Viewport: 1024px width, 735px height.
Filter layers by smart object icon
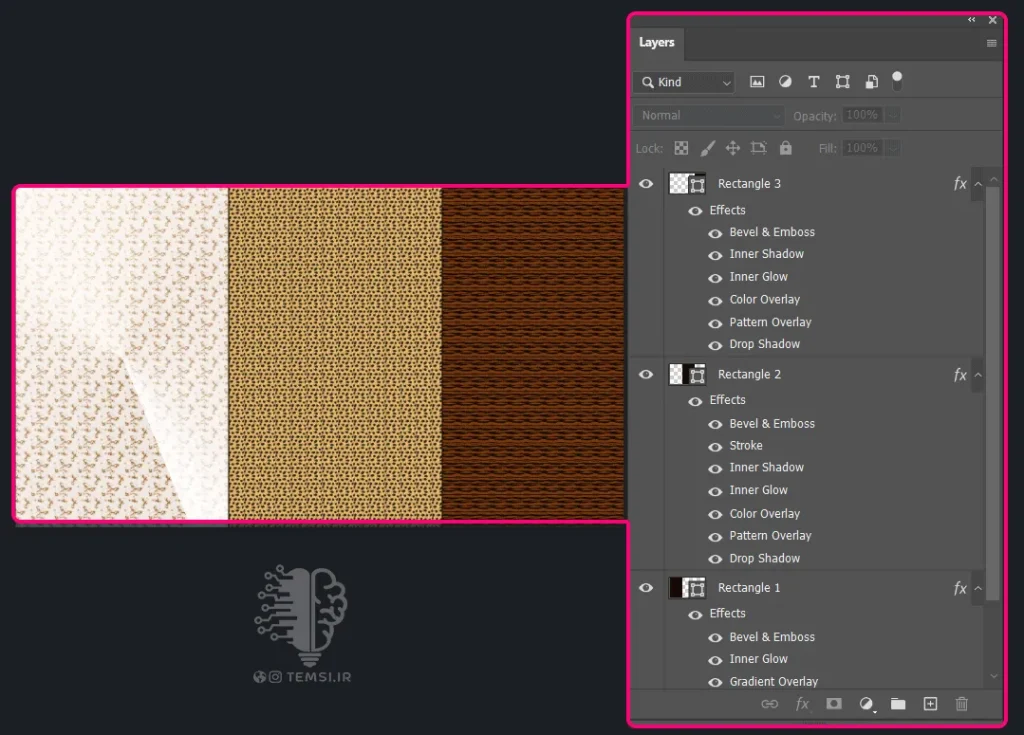coord(871,82)
